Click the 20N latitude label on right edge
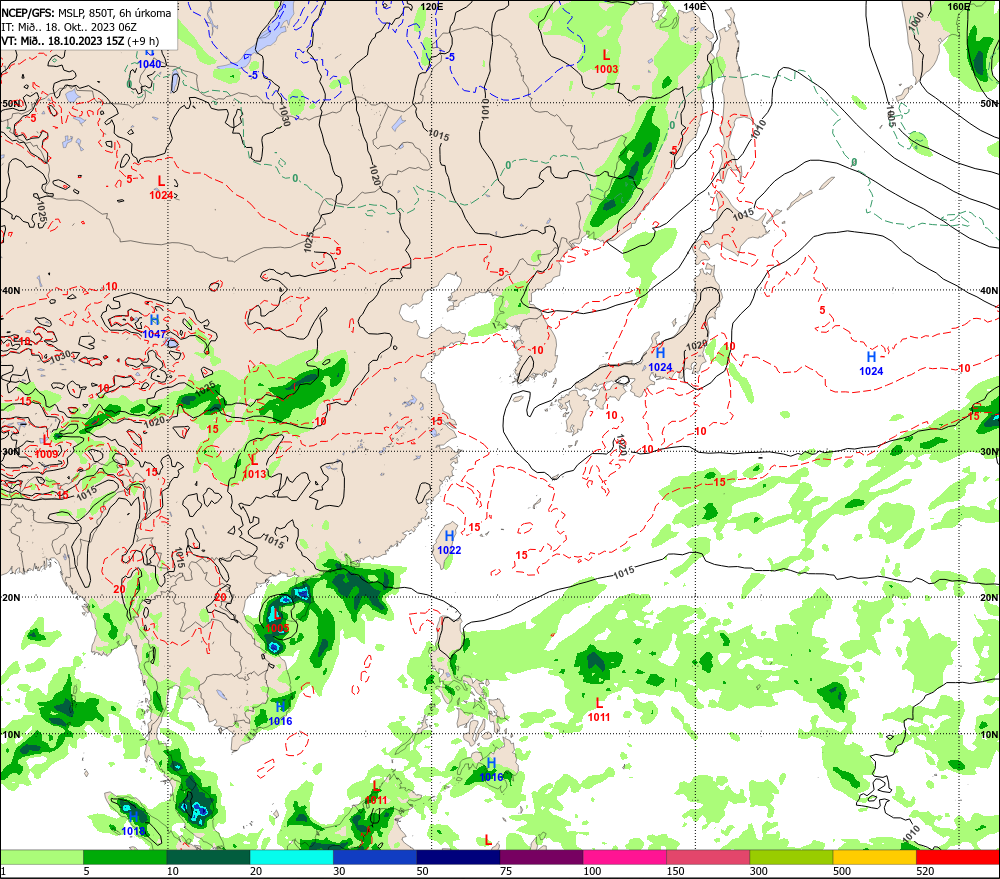1000x879 pixels. [x=989, y=598]
